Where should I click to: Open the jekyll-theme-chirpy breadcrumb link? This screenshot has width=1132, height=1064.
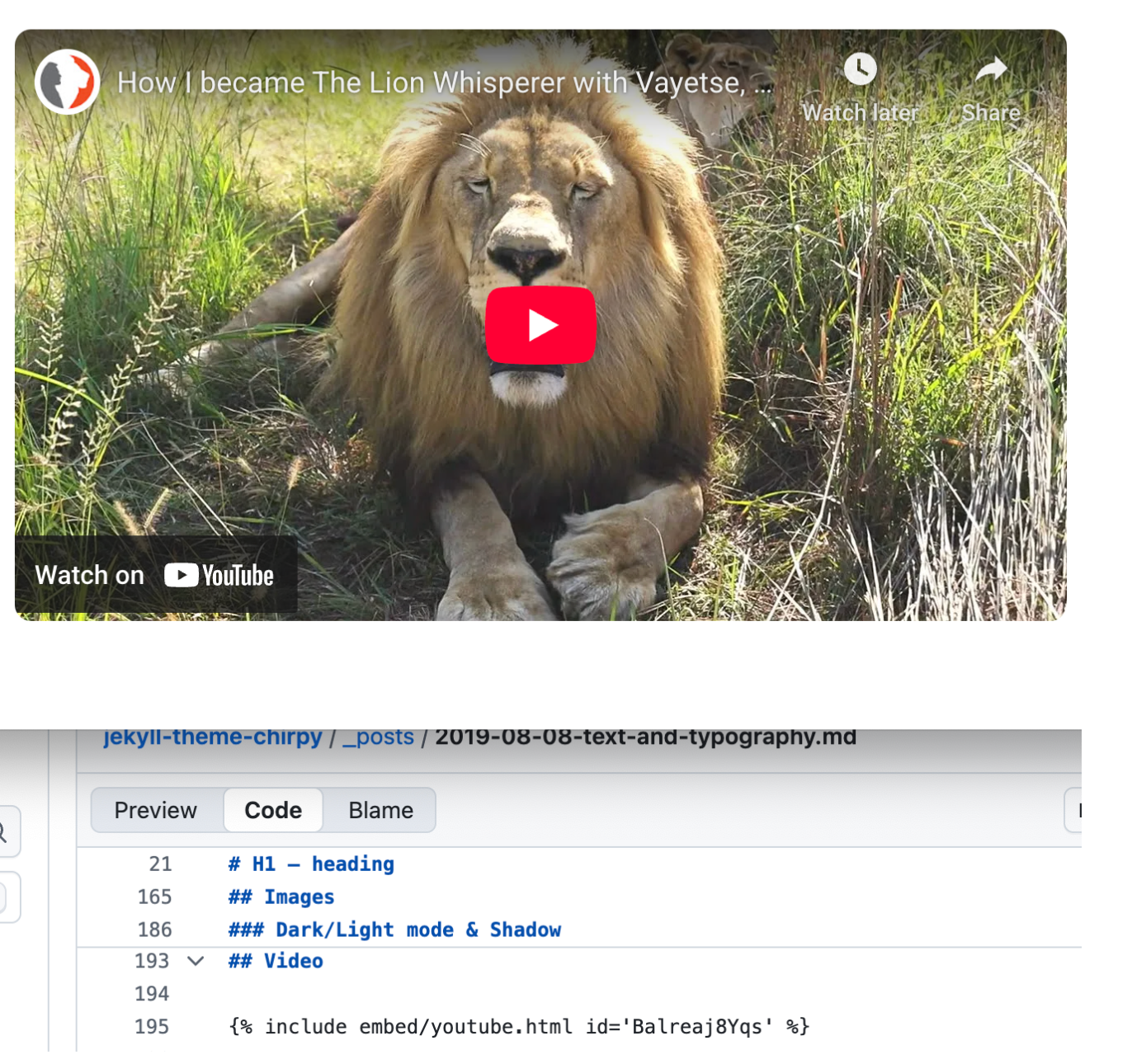click(x=213, y=736)
